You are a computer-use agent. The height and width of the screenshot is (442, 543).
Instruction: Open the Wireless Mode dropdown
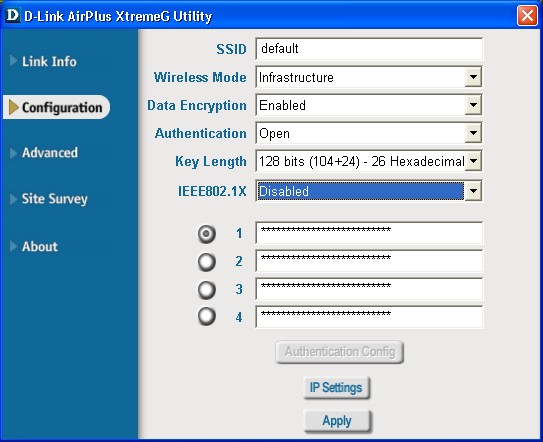point(473,77)
